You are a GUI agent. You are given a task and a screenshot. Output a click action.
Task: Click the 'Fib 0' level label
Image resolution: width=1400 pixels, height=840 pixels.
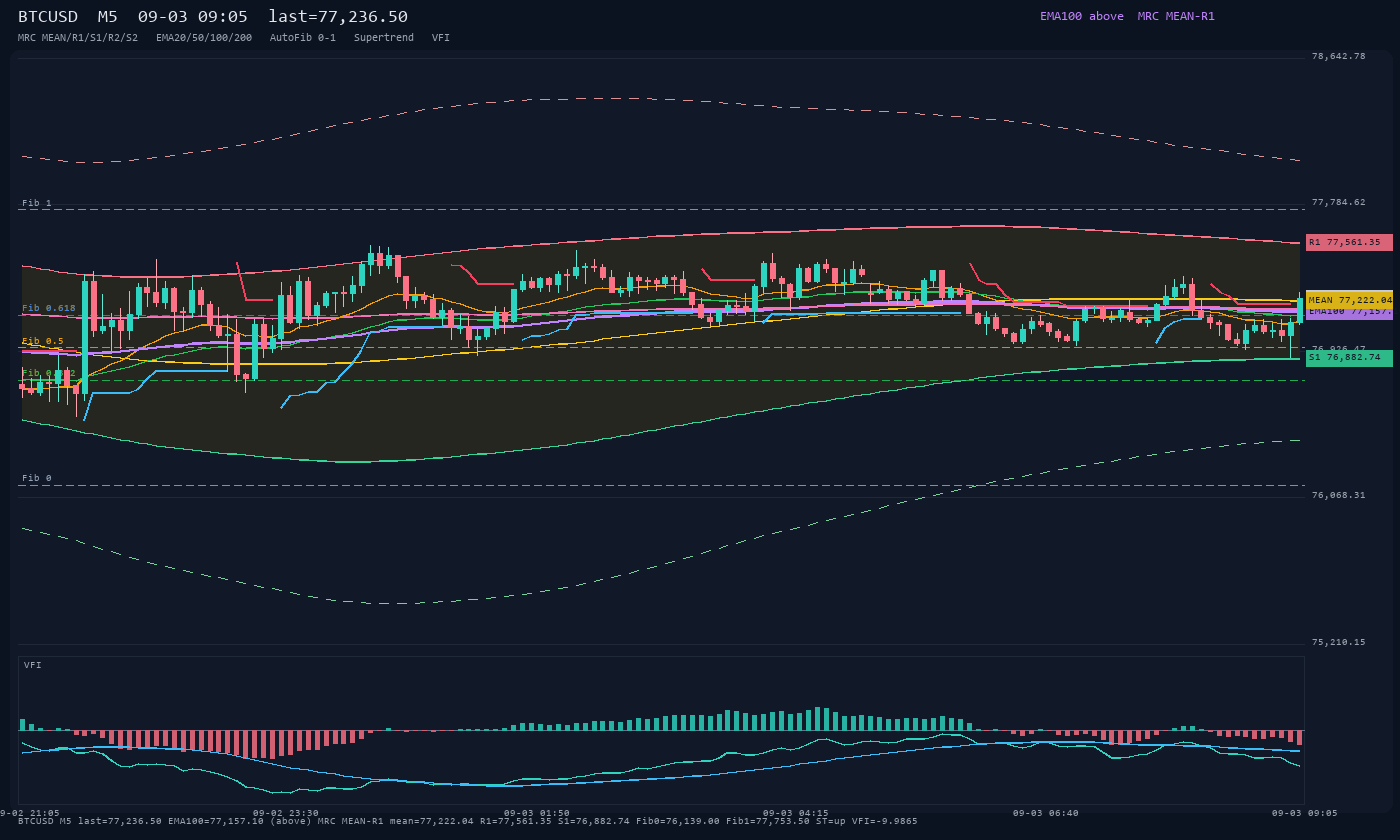pos(37,478)
